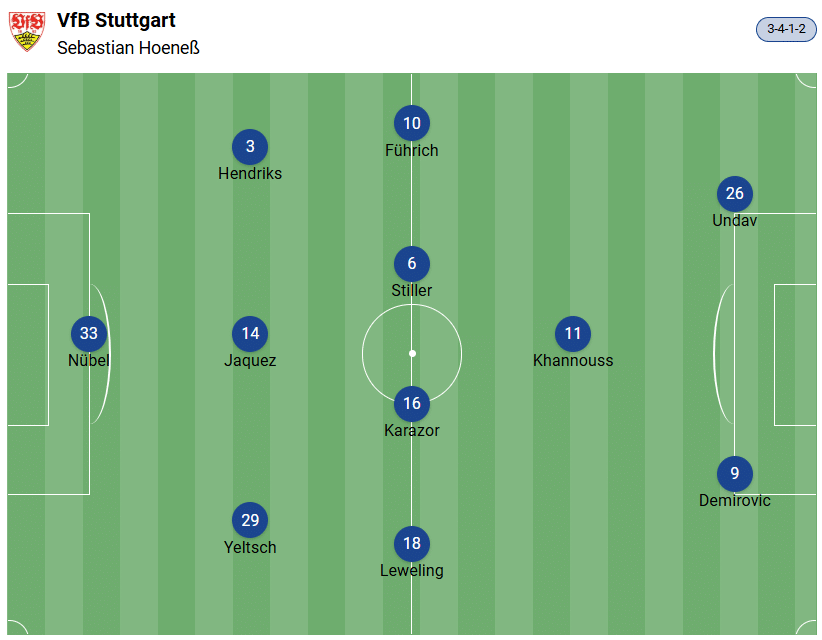Click the number 29 Yeltsch player marker
Viewport: 822px width, 640px height.
(x=250, y=521)
